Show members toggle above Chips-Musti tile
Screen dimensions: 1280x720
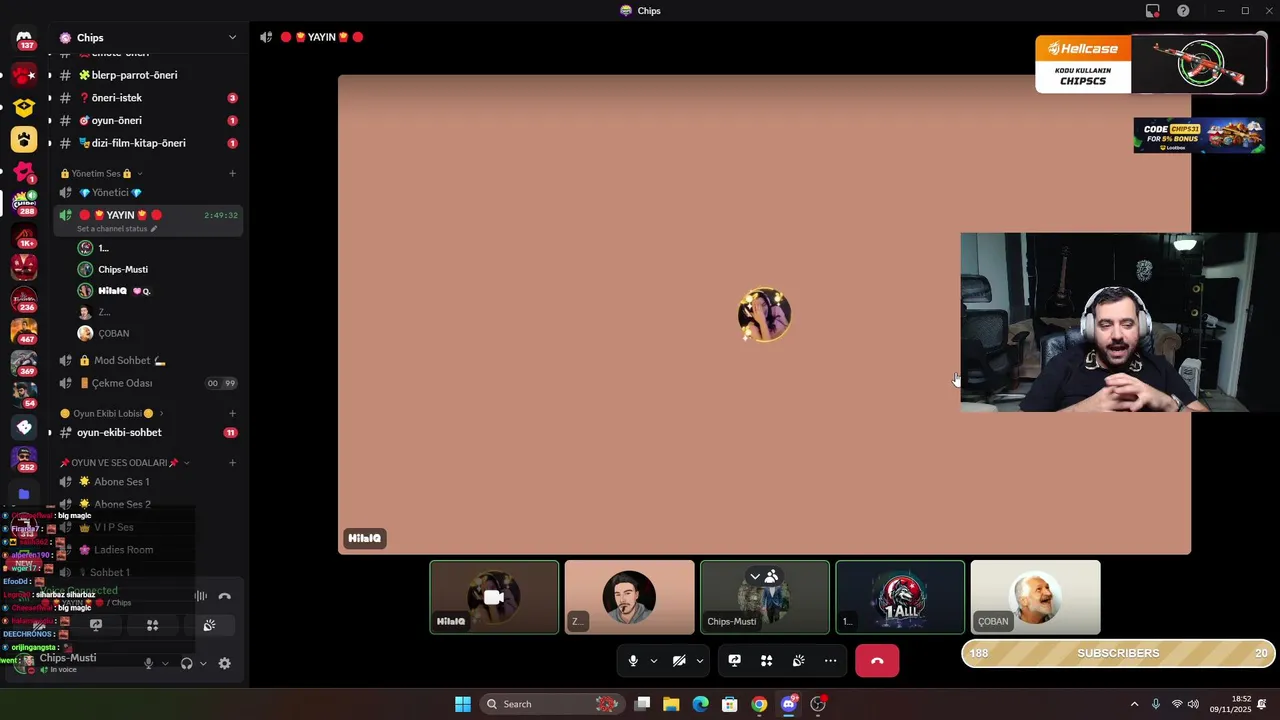(764, 576)
